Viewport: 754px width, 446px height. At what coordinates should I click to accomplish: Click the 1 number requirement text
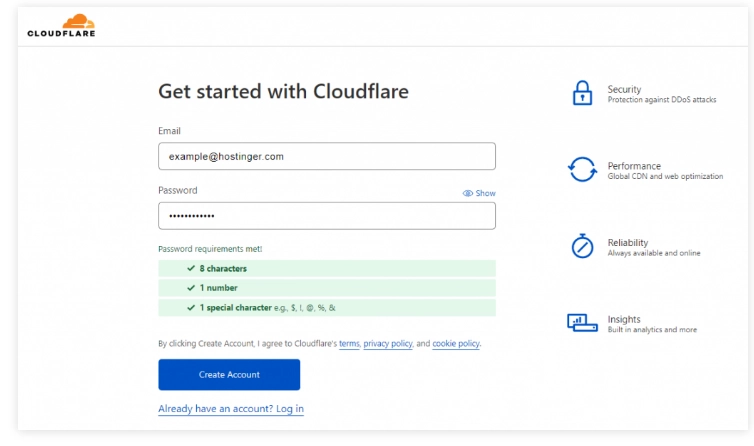(218, 288)
